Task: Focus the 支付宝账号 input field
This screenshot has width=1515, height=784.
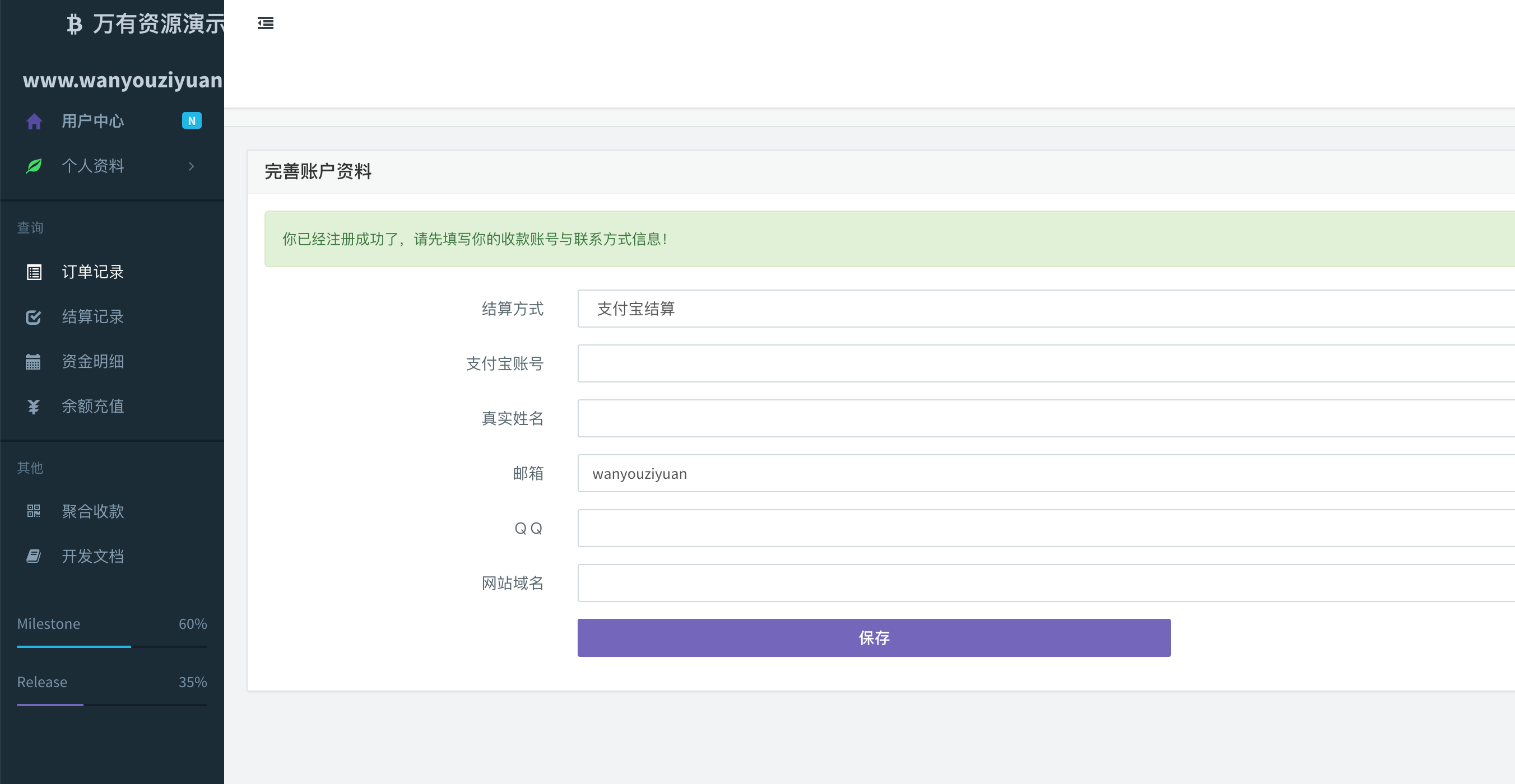Action: click(x=1044, y=363)
